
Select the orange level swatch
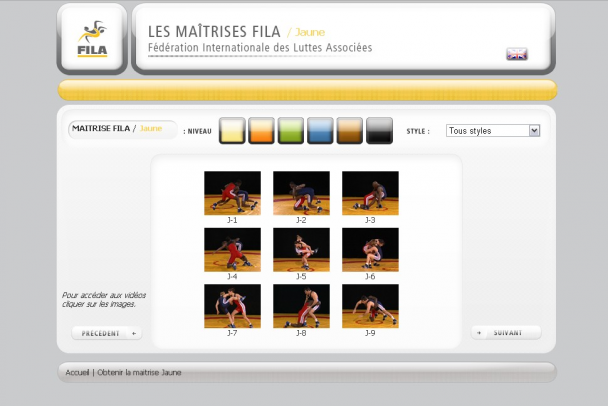point(261,131)
